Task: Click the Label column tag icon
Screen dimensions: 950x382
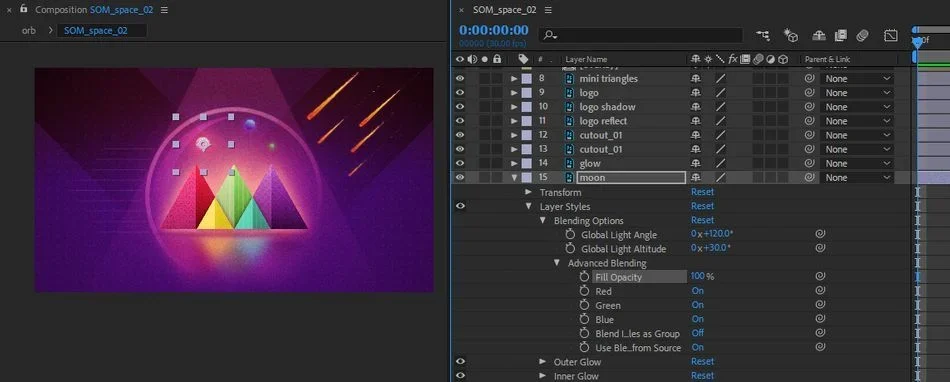Action: click(x=523, y=59)
